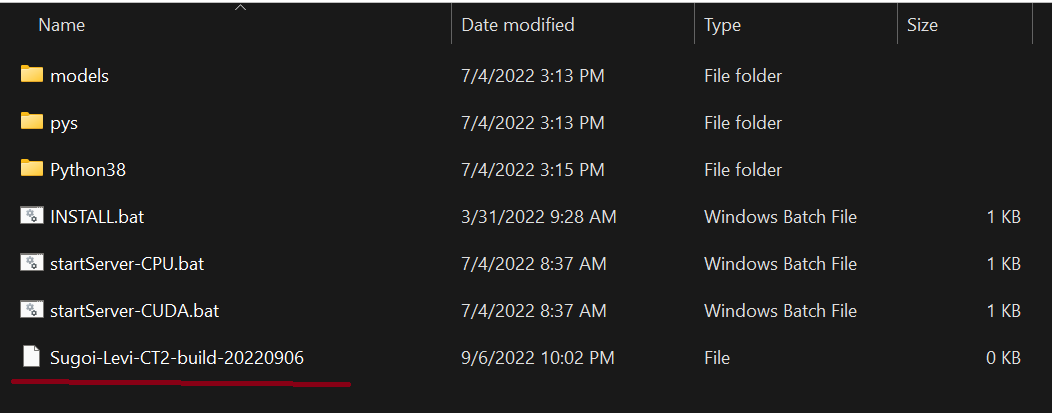Select INSTALL.bat file name
Screen dimensions: 1052x413
pyautogui.click(x=97, y=217)
